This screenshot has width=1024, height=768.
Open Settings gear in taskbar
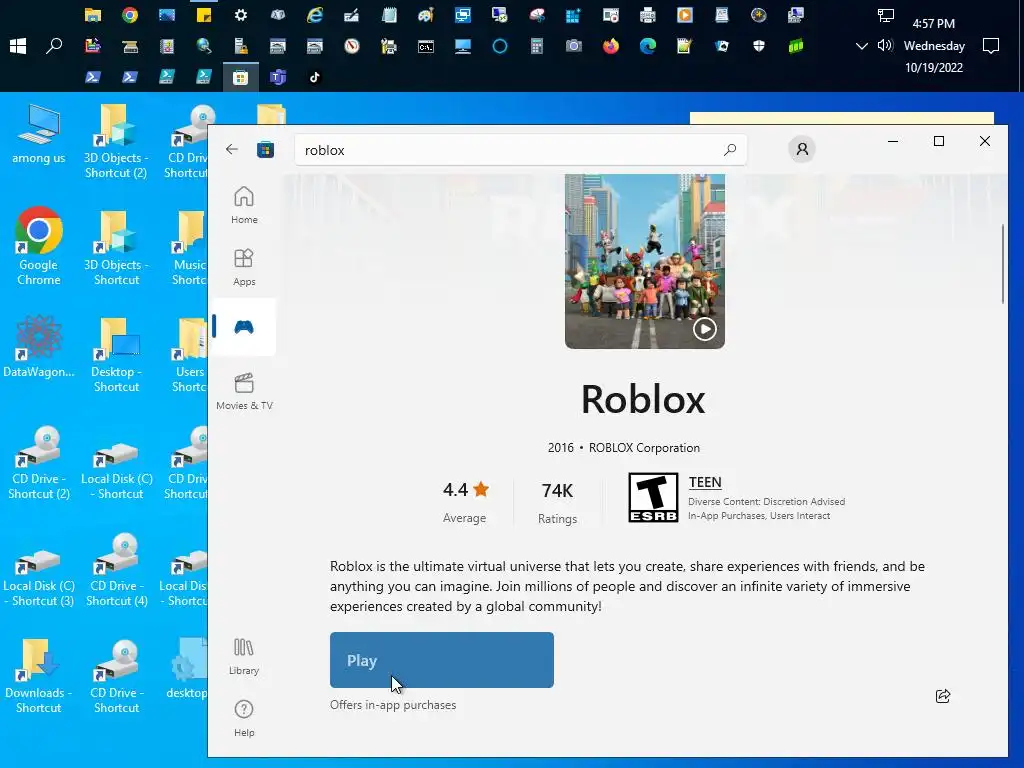(241, 14)
